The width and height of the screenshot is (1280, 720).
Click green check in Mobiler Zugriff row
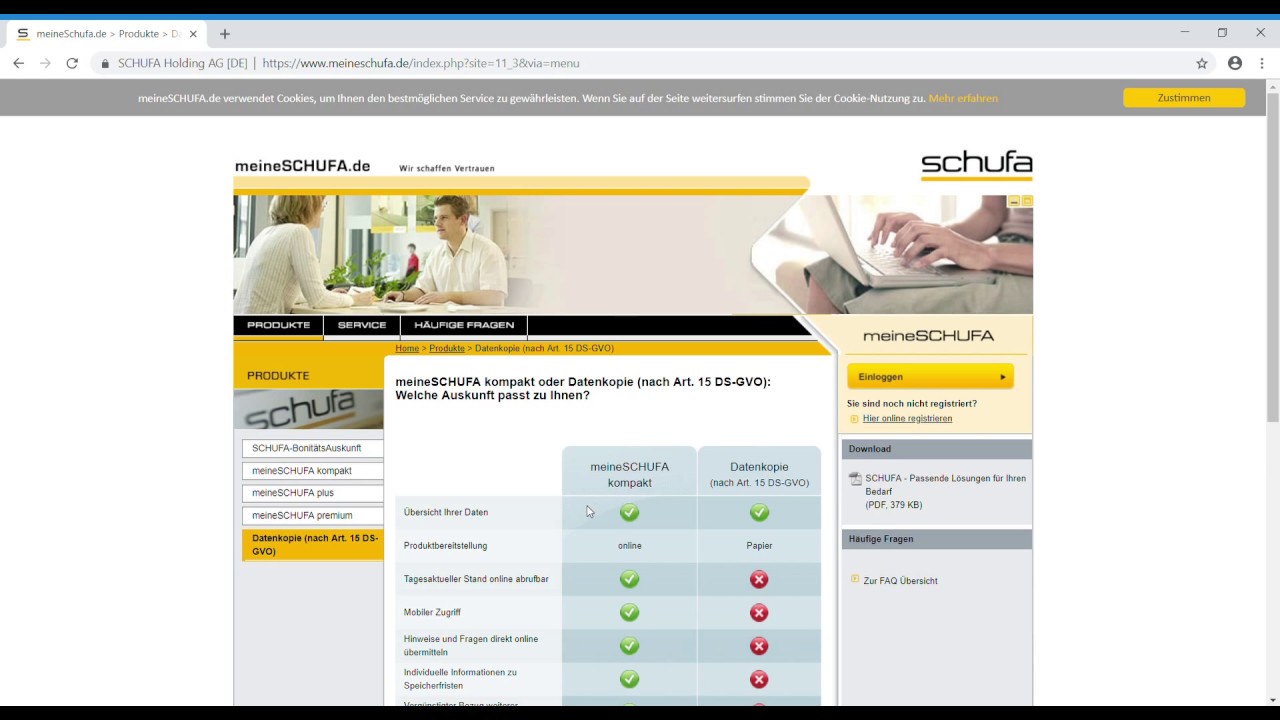[629, 612]
